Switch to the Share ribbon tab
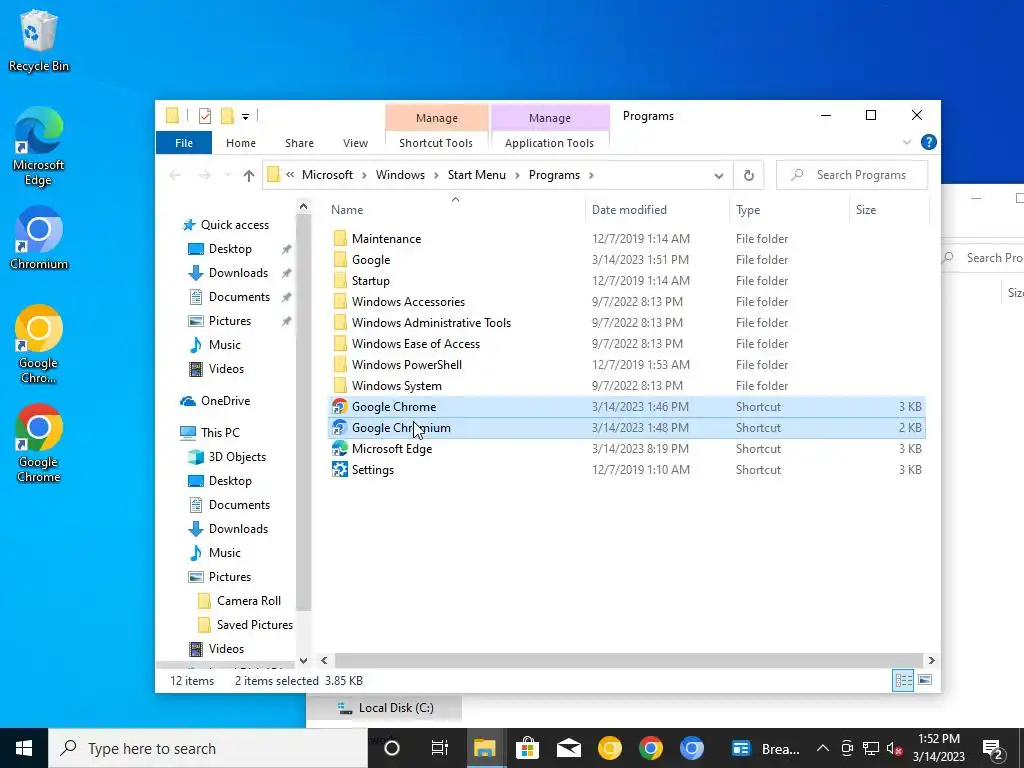The width and height of the screenshot is (1024, 768). click(x=299, y=143)
